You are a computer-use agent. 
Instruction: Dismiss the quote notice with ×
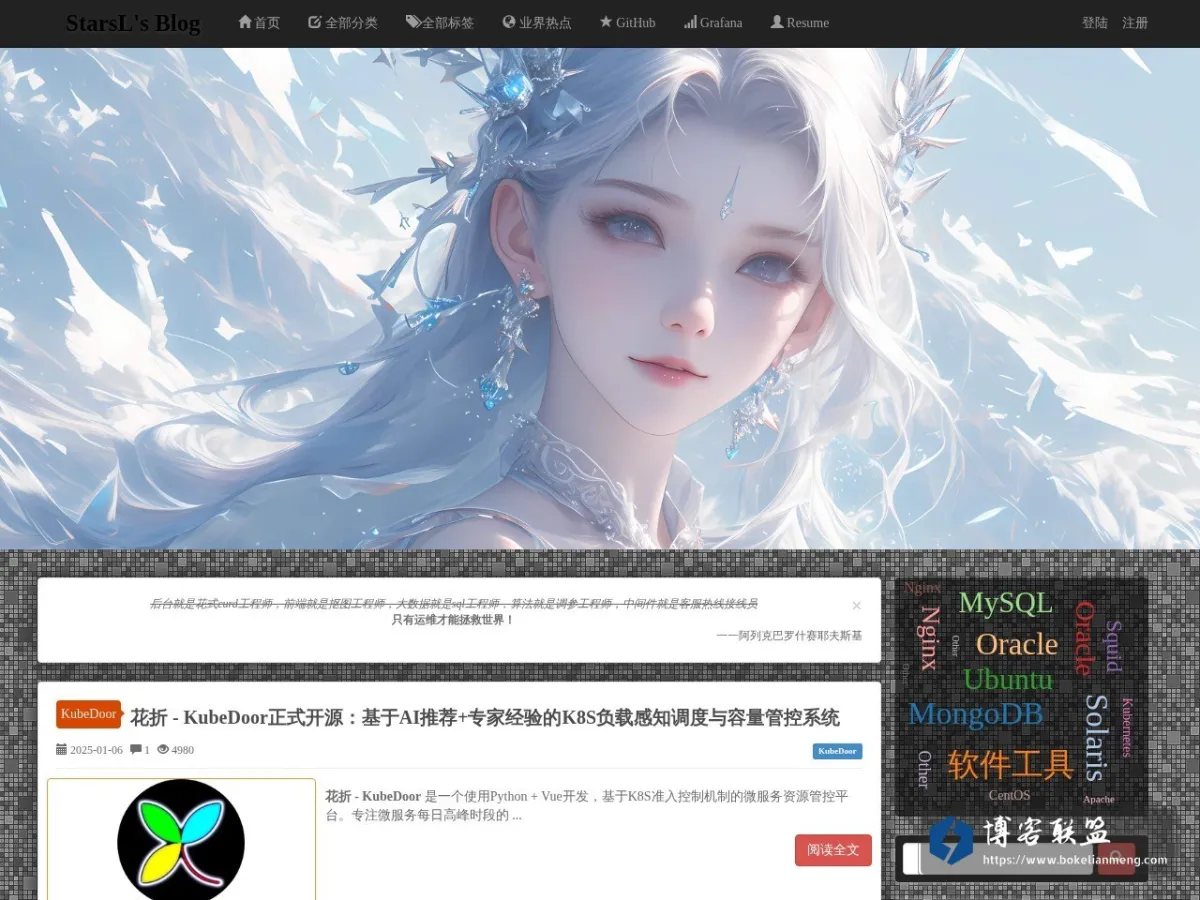tap(856, 605)
